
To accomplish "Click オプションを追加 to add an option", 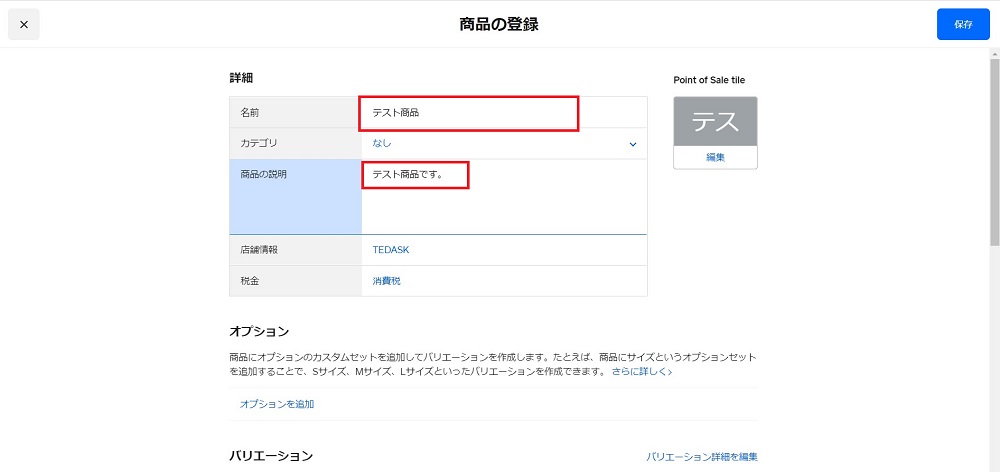I will point(277,404).
